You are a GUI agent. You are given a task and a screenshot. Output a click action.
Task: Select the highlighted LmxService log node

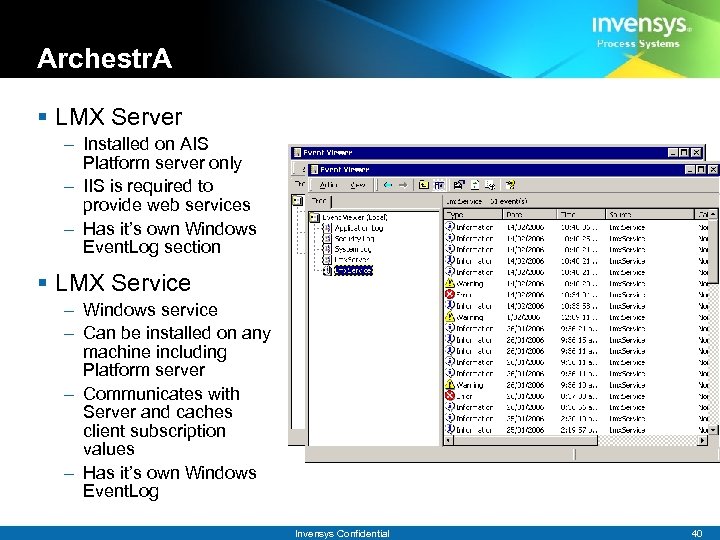pos(353,271)
